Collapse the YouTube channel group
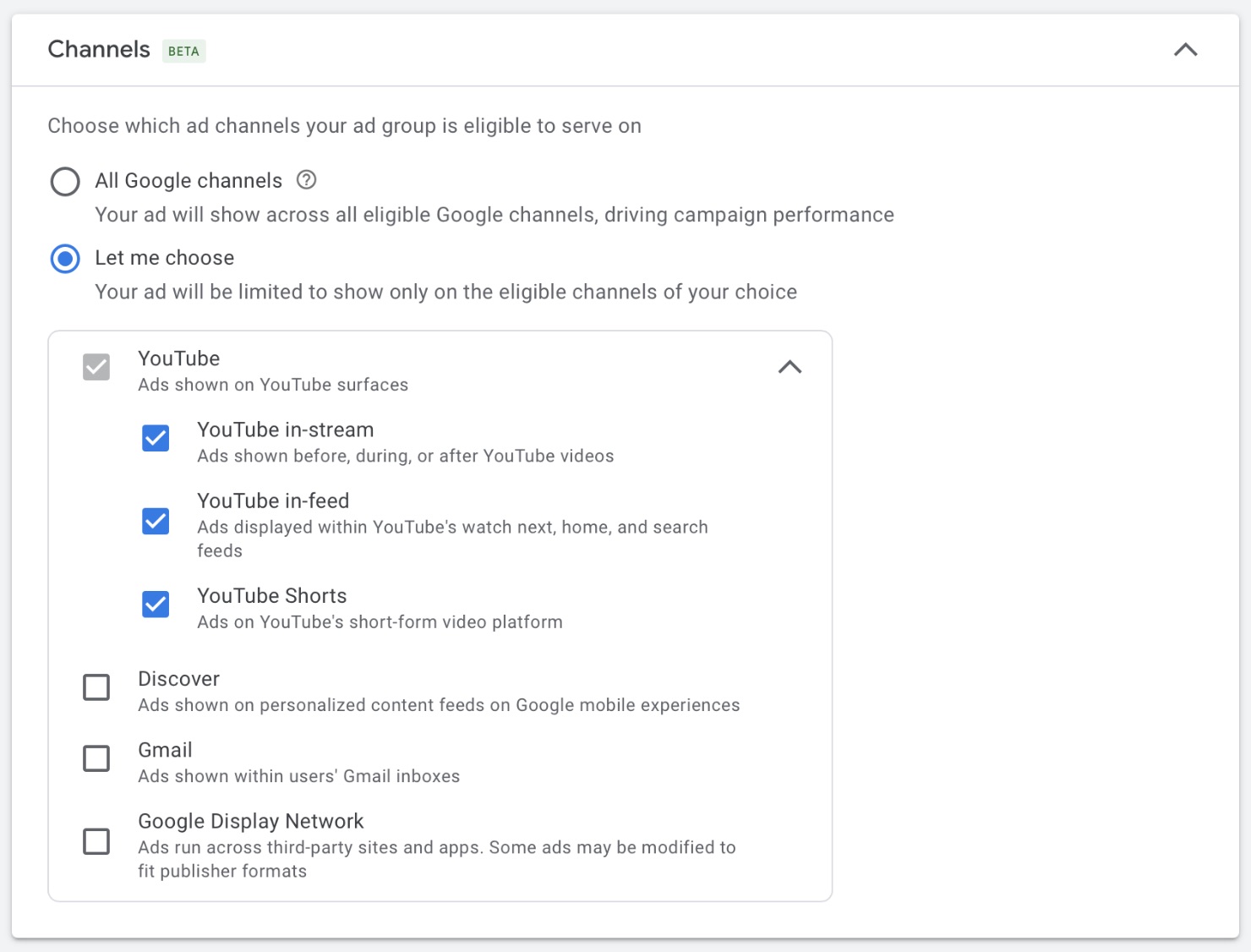Viewport: 1251px width, 952px height. click(x=789, y=367)
